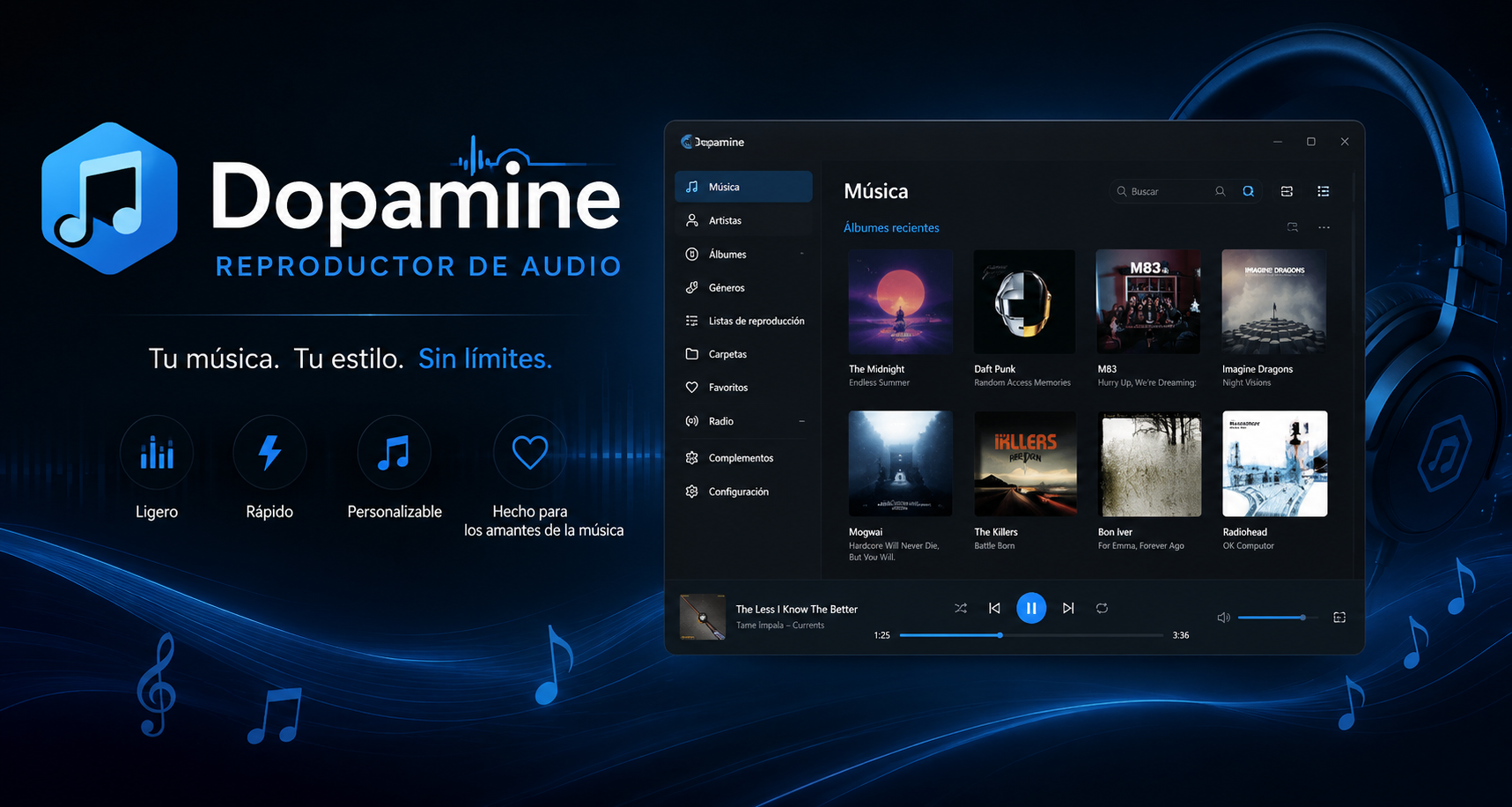Screen dimensions: 1512x807
Task: Close the Dopamine window
Action: click(x=1345, y=142)
